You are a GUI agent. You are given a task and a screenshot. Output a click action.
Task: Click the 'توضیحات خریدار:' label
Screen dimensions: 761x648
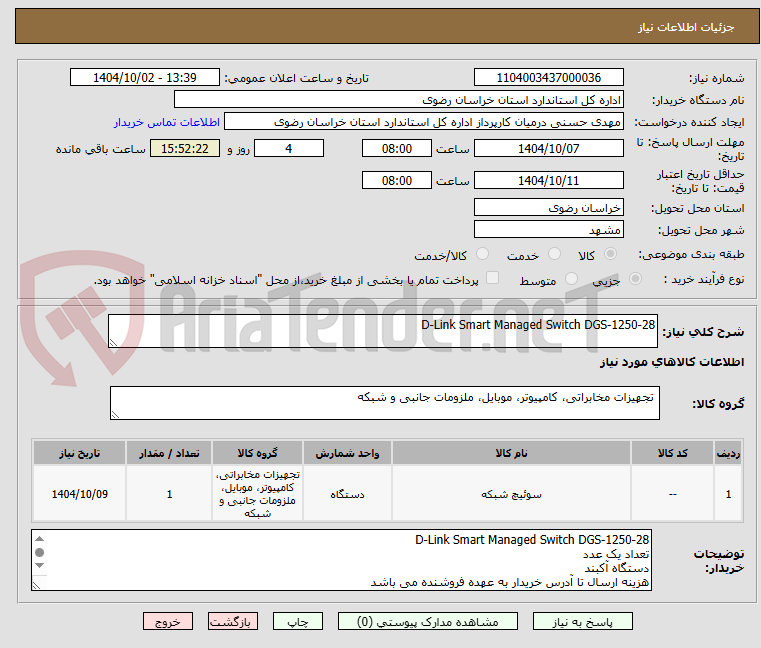tap(718, 560)
